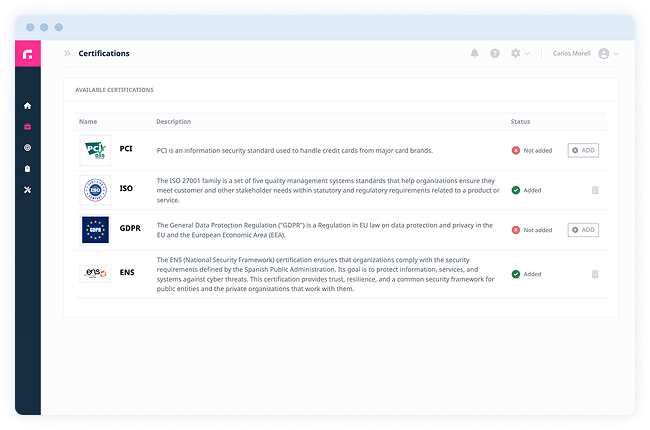Open the settings gear dropdown
This screenshot has height=430, width=650.
pos(519,54)
